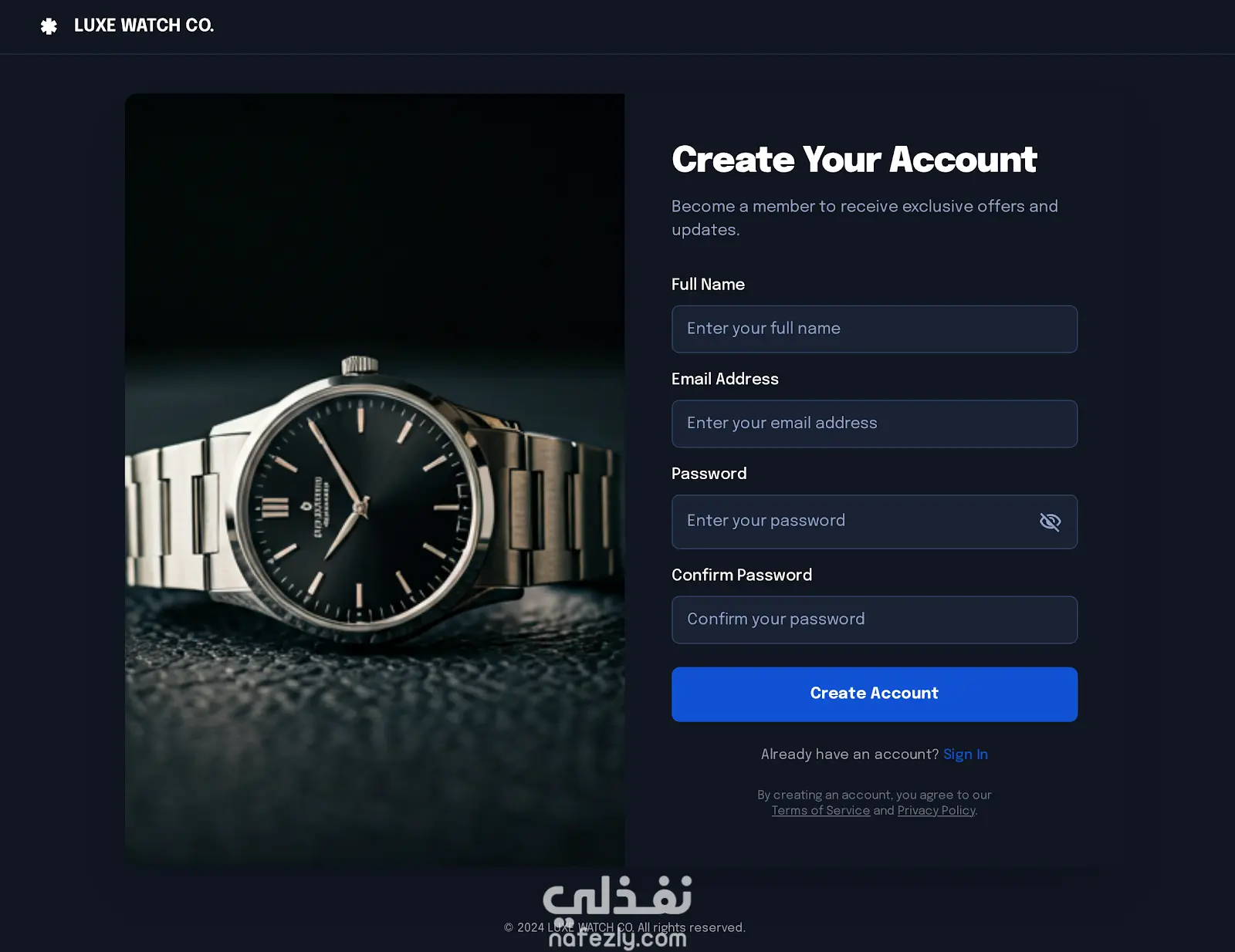Click the nafezly.com watermark logo
This screenshot has height=952, width=1235.
click(x=617, y=910)
